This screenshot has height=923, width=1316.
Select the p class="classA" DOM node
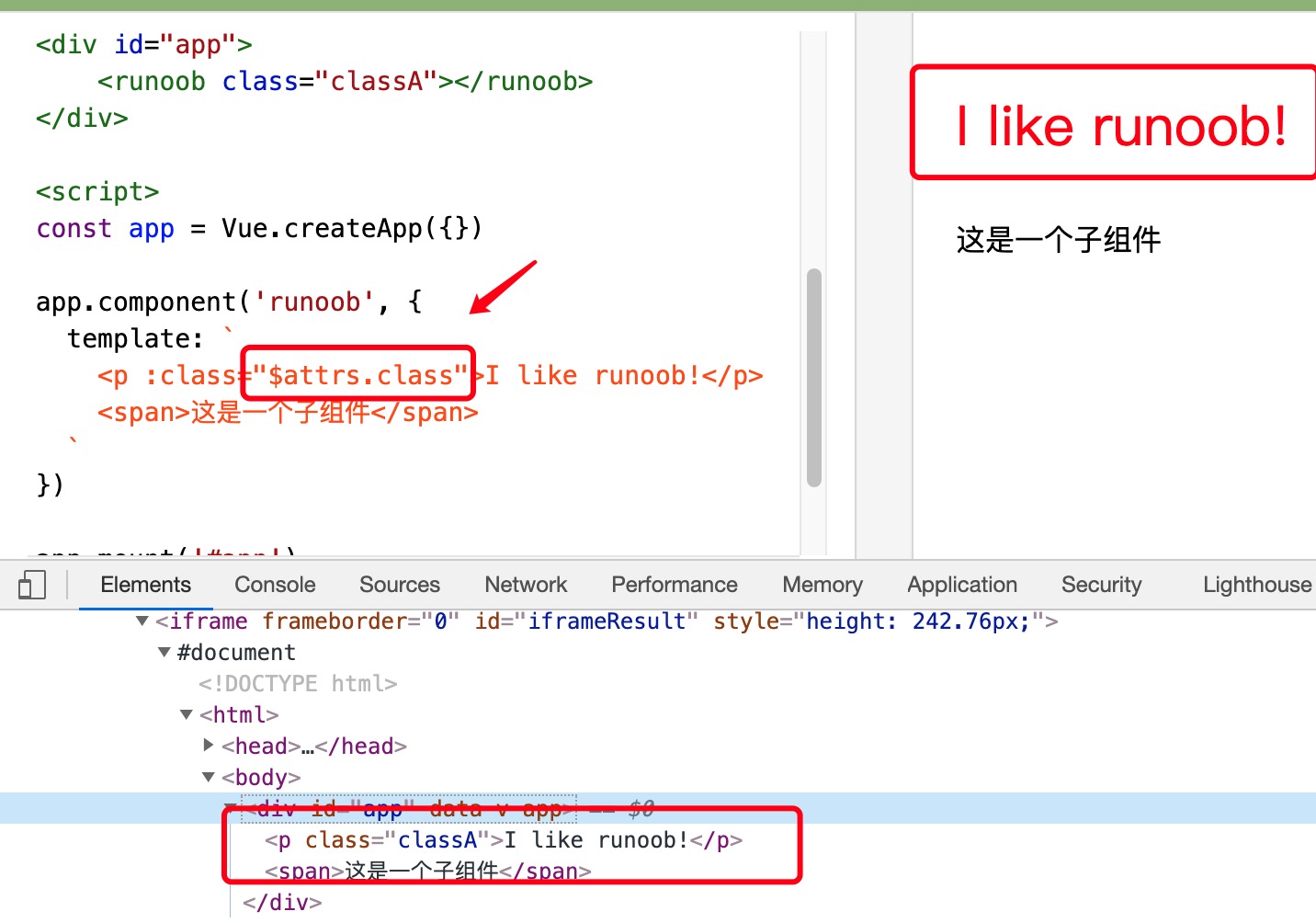click(x=503, y=840)
